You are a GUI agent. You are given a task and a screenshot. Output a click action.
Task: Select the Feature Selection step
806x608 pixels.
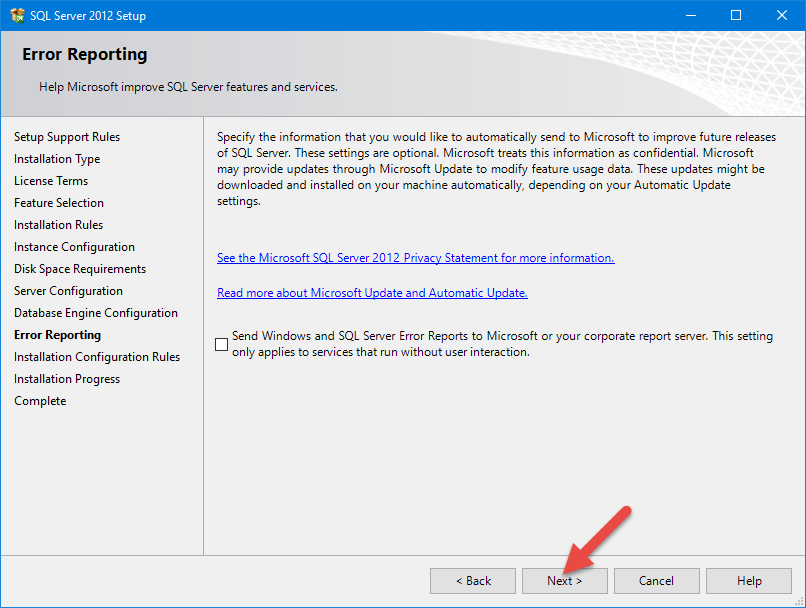(59, 203)
